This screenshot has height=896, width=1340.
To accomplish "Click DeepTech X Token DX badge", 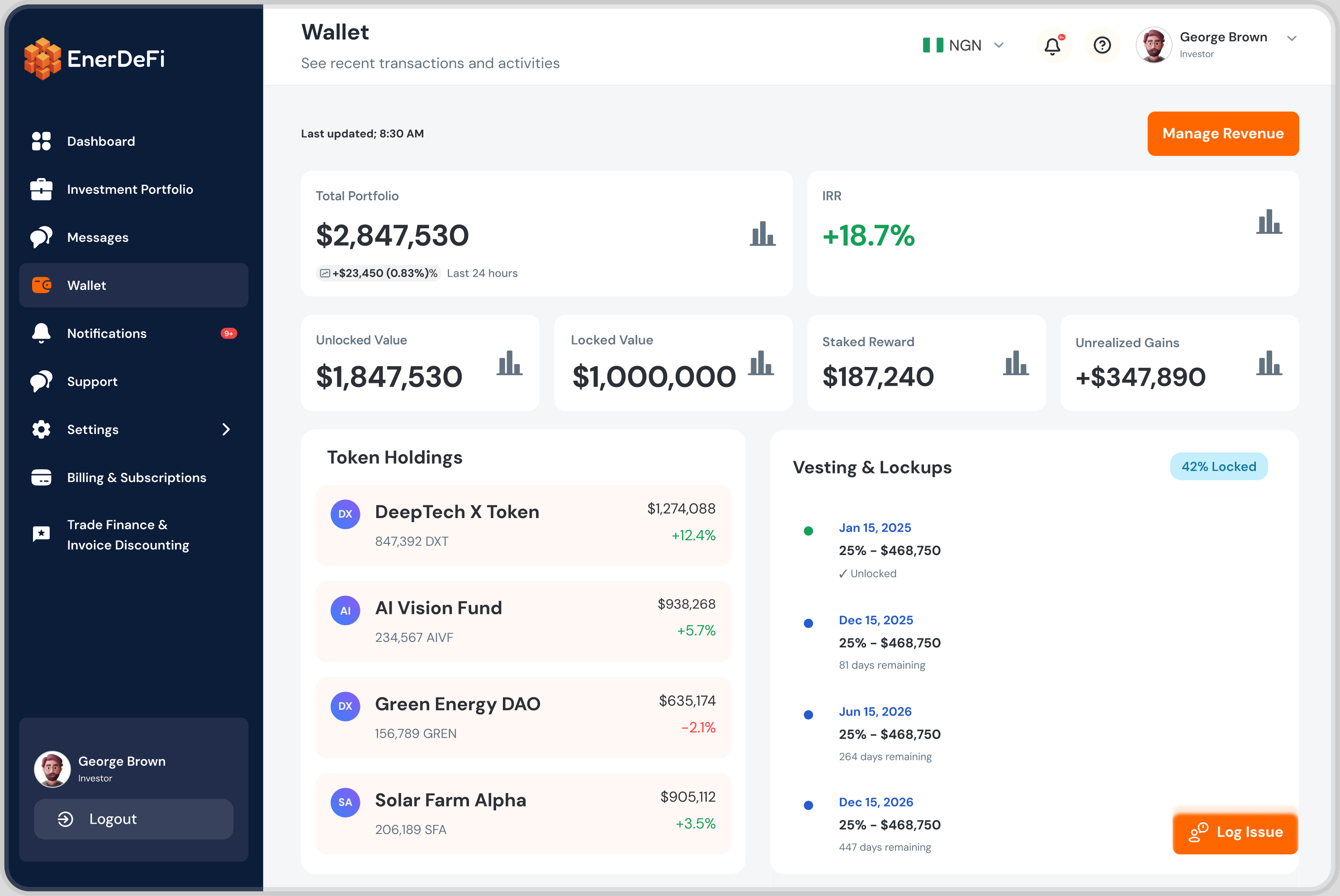I will point(346,514).
